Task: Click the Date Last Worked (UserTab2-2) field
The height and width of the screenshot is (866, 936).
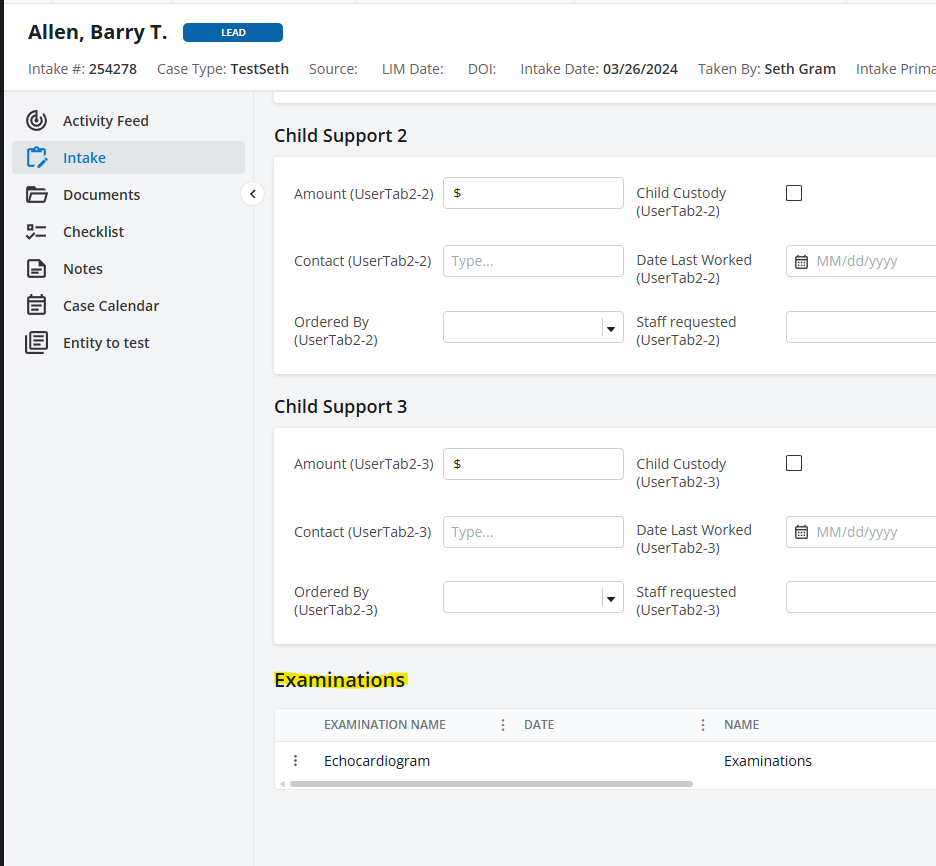Action: click(861, 261)
